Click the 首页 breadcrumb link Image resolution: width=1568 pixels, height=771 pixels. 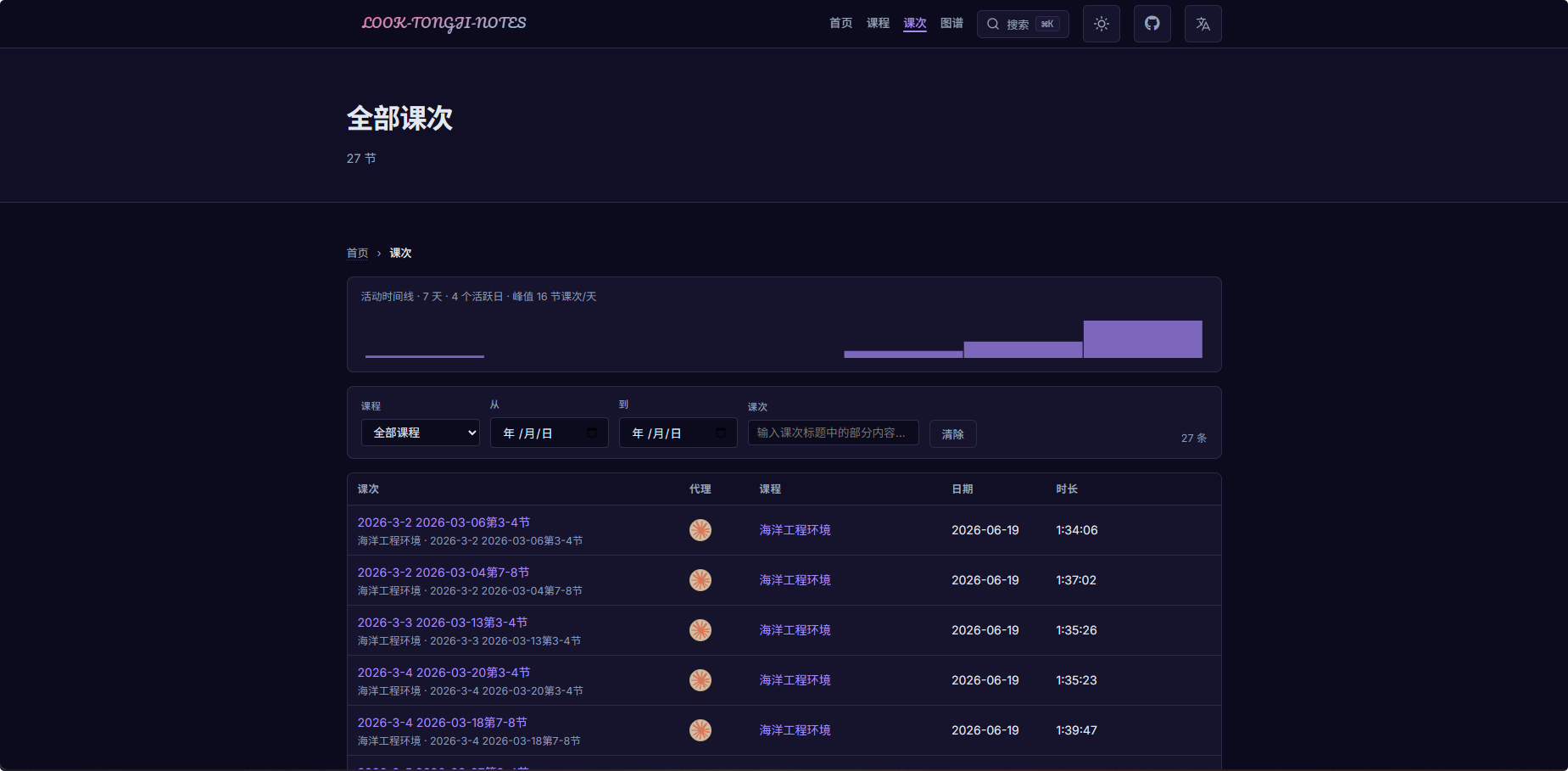coord(357,253)
